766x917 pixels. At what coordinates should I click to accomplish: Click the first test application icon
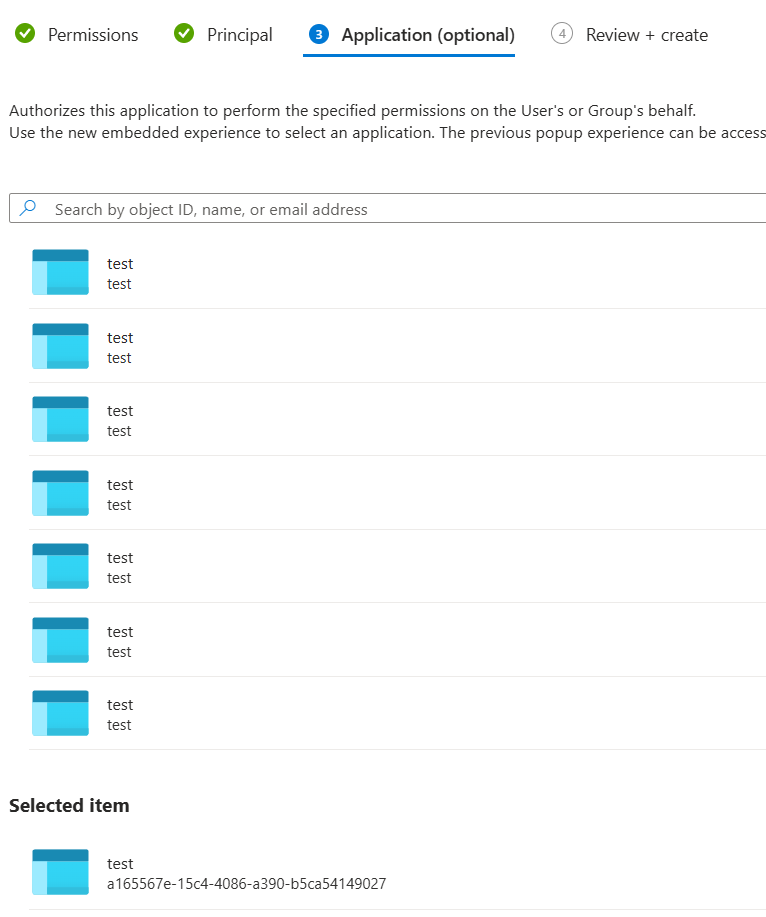tap(60, 272)
